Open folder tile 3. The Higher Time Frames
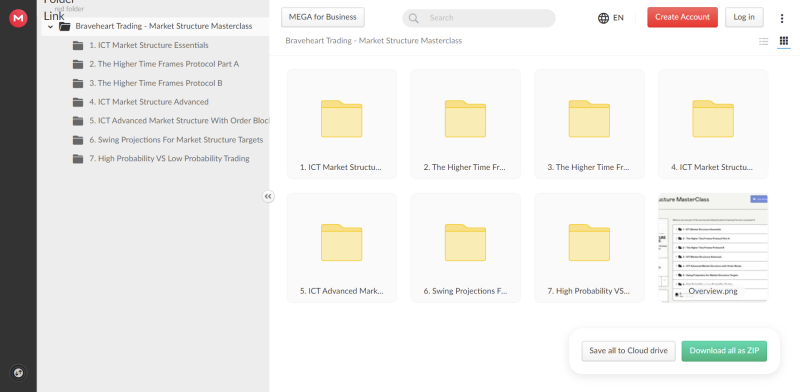The height and width of the screenshot is (392, 800). pos(589,124)
